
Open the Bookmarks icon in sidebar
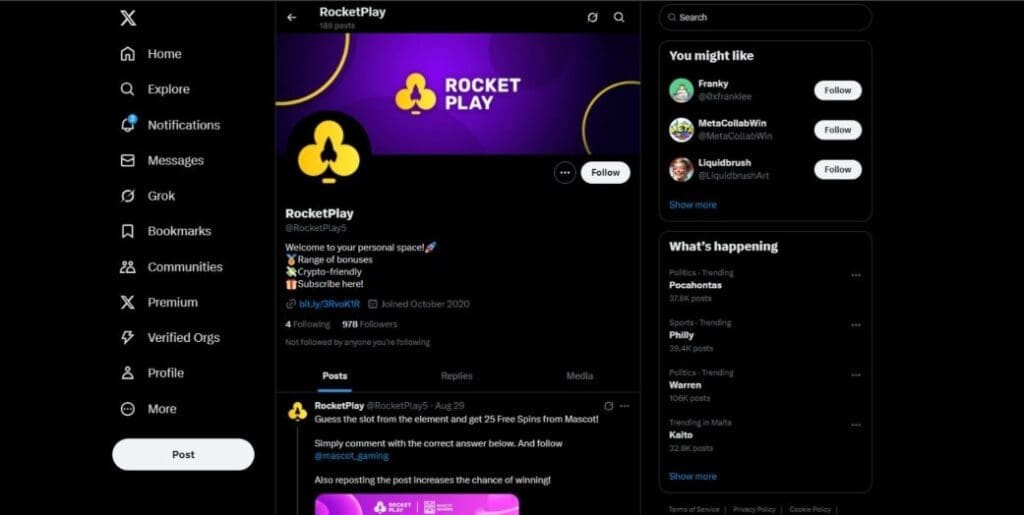pyautogui.click(x=128, y=231)
